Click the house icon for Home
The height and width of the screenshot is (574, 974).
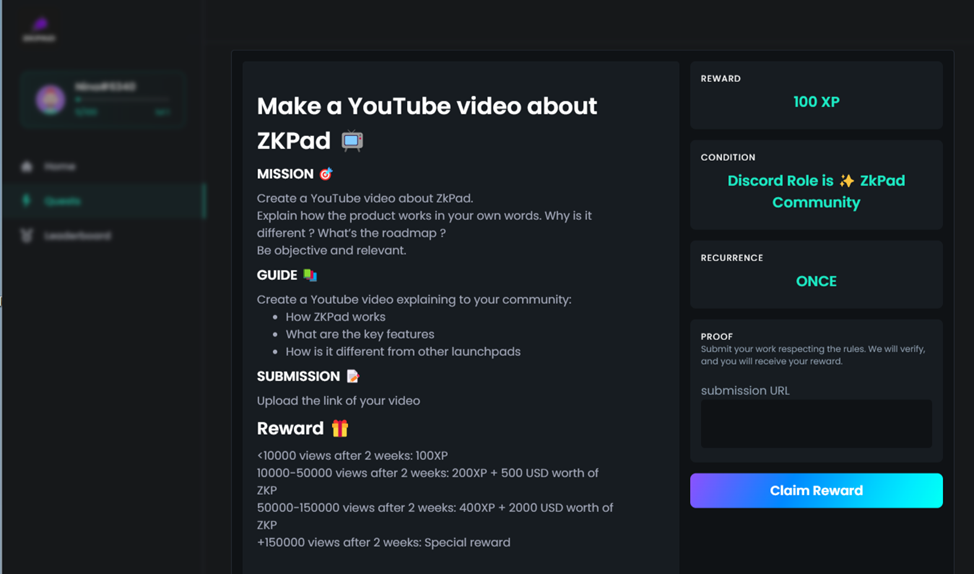26,166
